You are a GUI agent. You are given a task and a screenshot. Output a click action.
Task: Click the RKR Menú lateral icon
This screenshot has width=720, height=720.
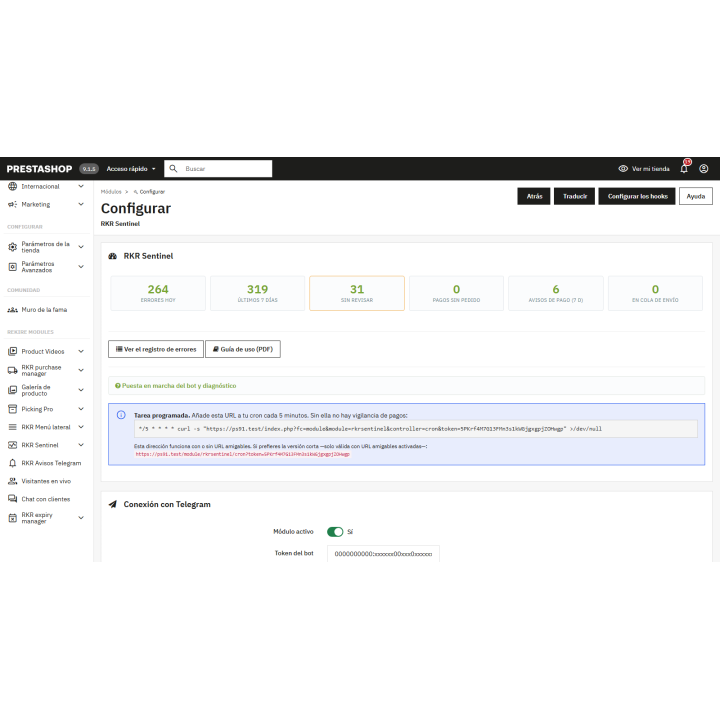click(12, 427)
